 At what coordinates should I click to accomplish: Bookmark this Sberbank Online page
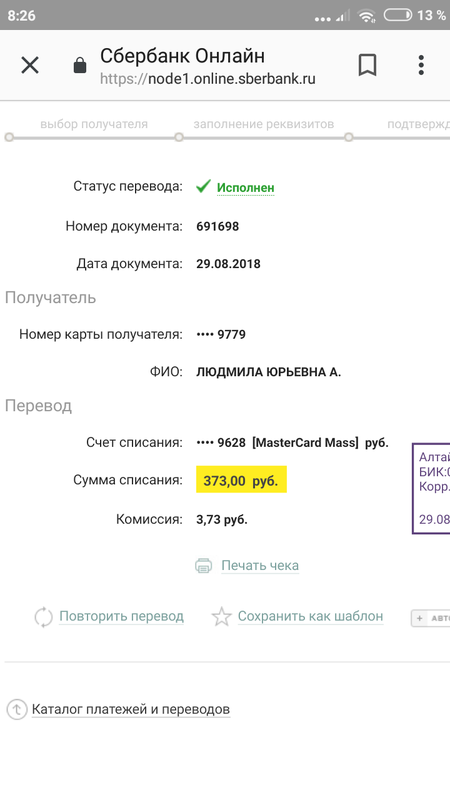367,66
